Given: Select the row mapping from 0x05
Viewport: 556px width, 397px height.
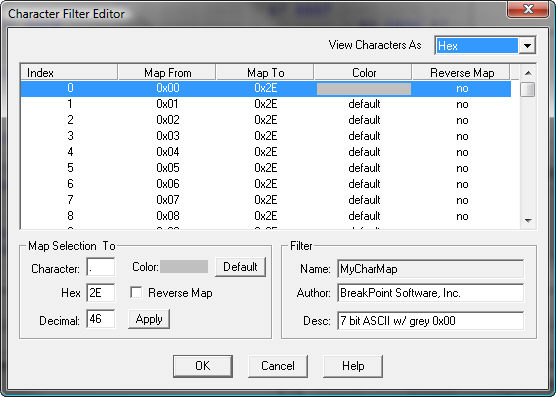Looking at the screenshot, I should [266, 168].
